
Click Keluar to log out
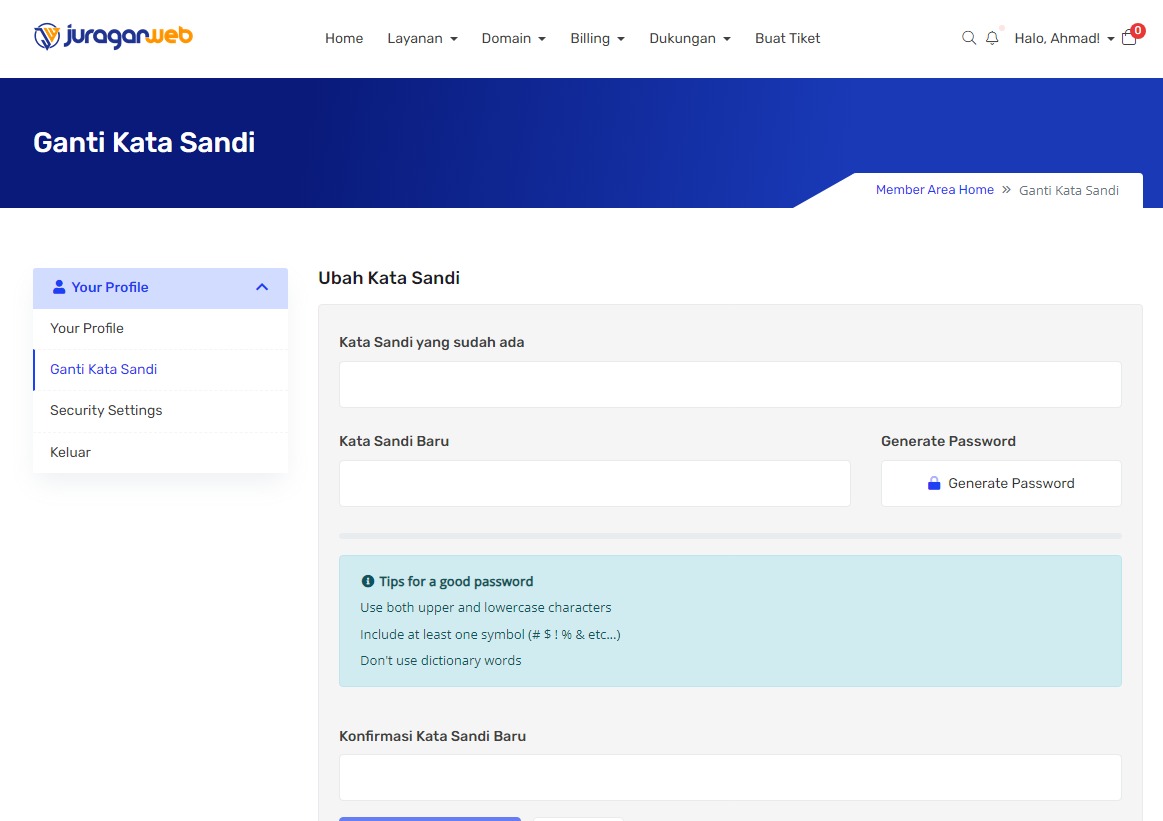click(70, 452)
